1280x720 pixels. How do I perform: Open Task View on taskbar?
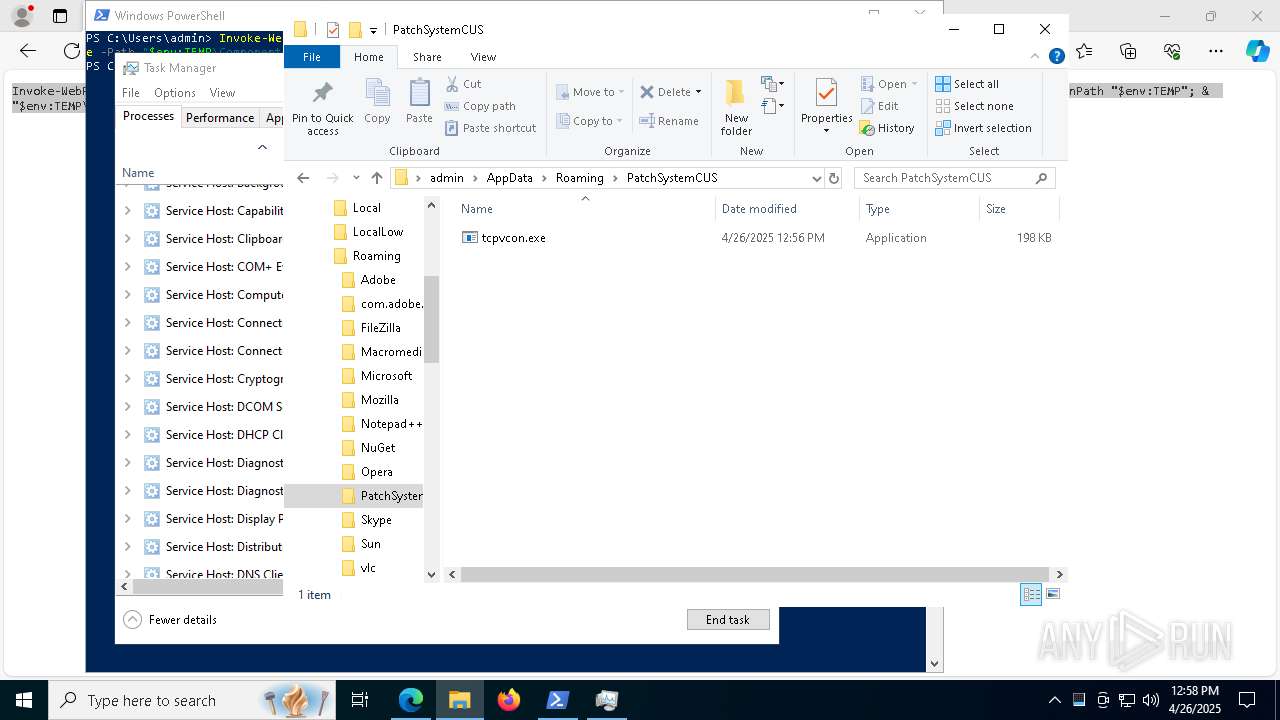360,700
